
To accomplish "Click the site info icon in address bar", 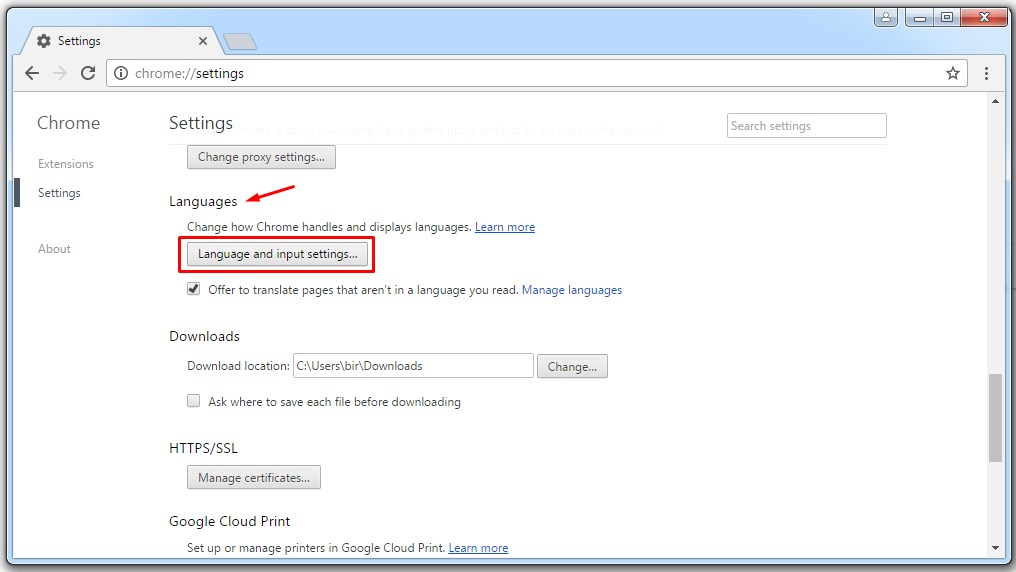I will (x=121, y=73).
